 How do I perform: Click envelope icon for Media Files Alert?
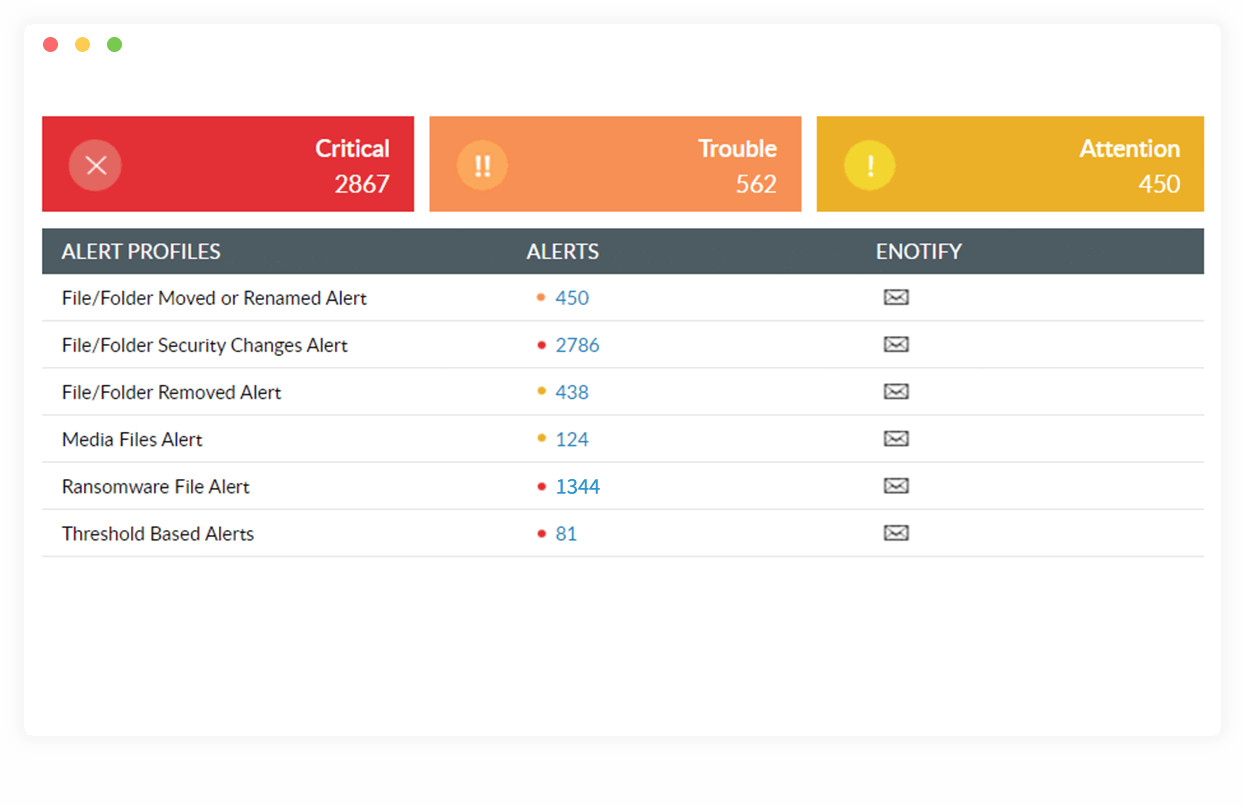[896, 438]
